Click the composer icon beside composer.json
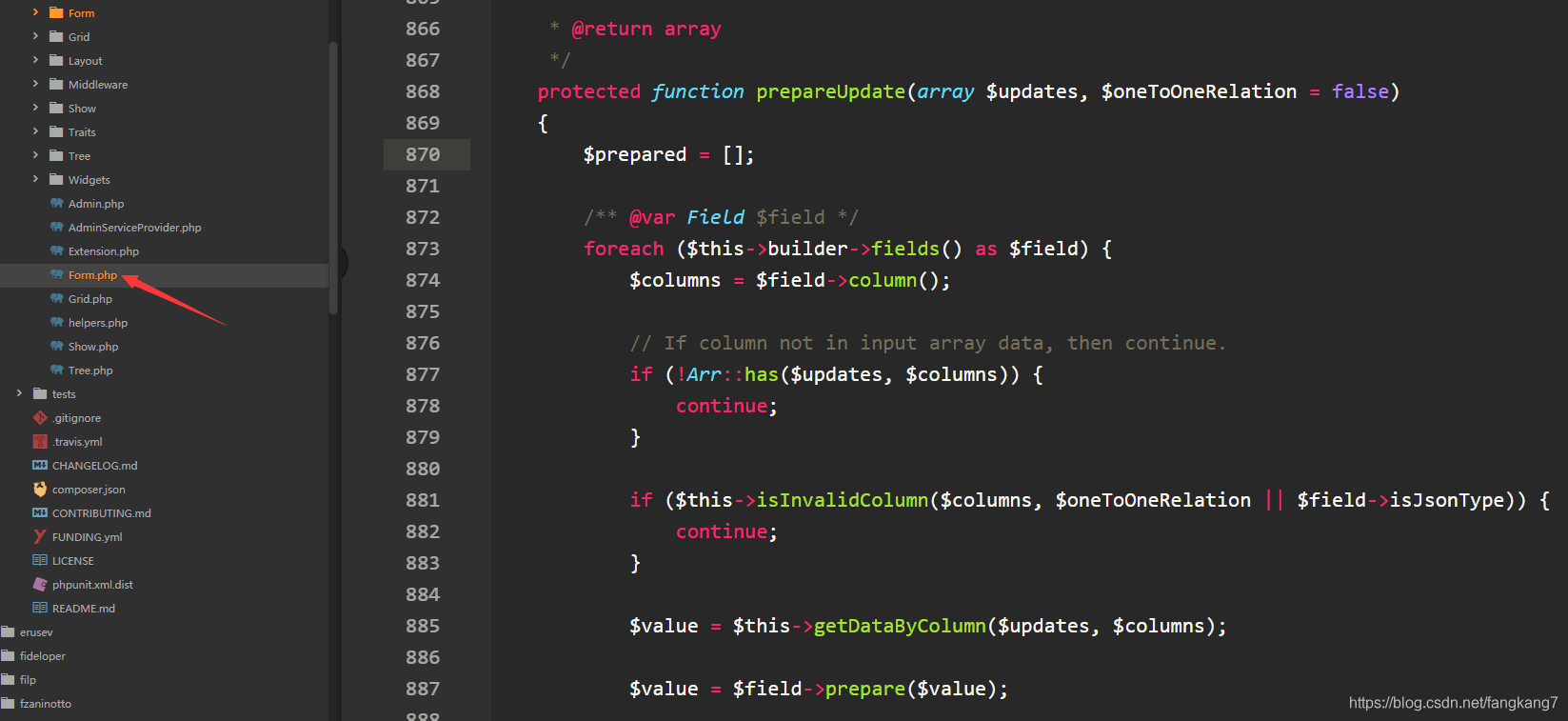 pos(40,489)
